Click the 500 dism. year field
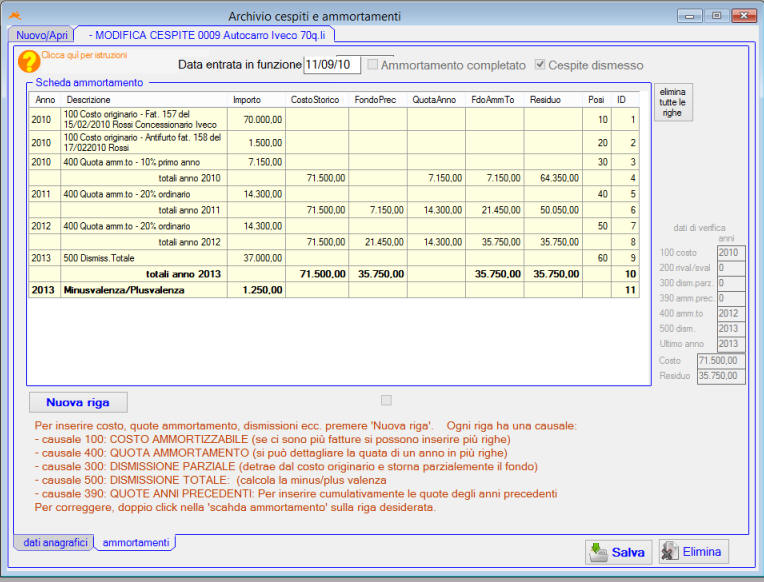The width and height of the screenshot is (764, 582). pyautogui.click(x=731, y=329)
